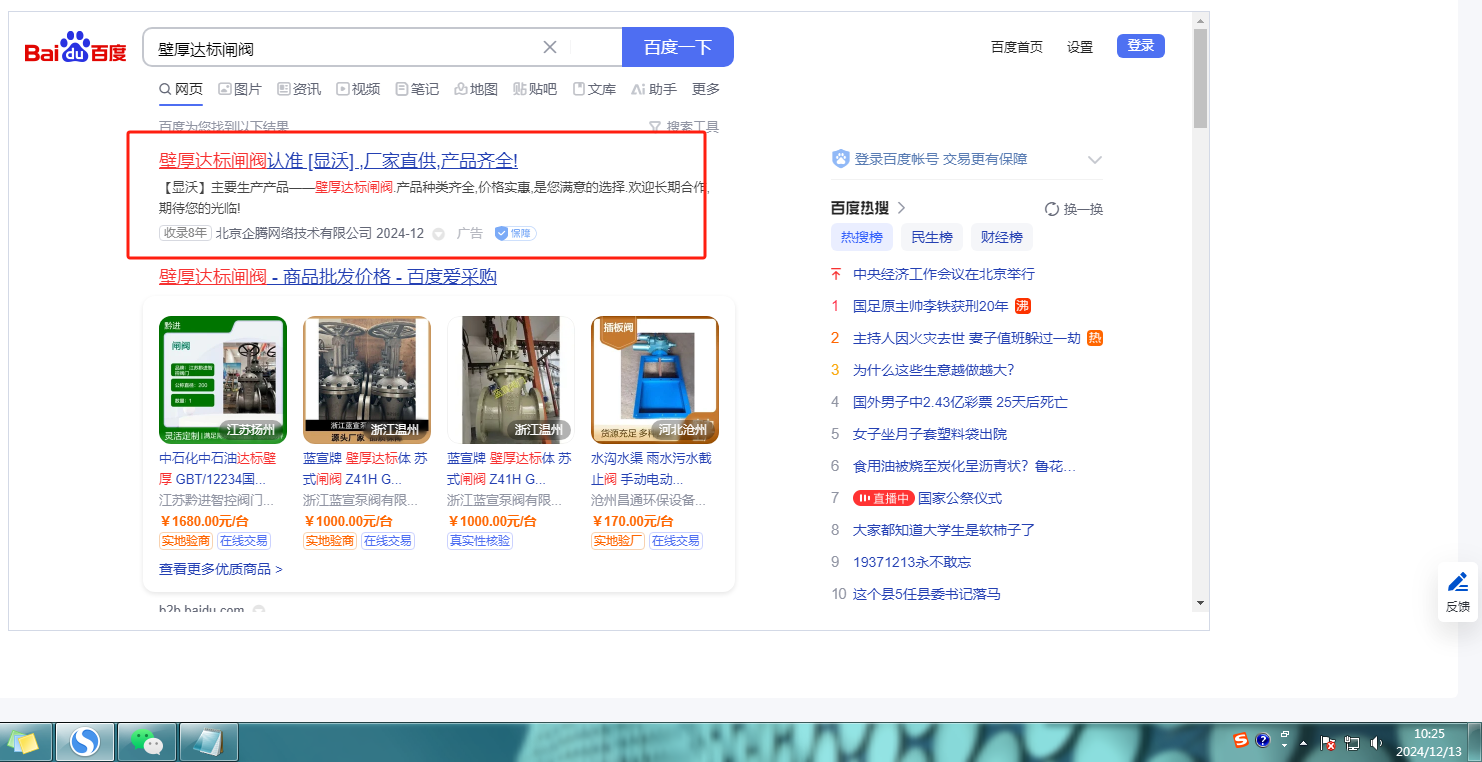Open 国家公祭仪式 live topic
The width and height of the screenshot is (1482, 762).
(x=960, y=498)
